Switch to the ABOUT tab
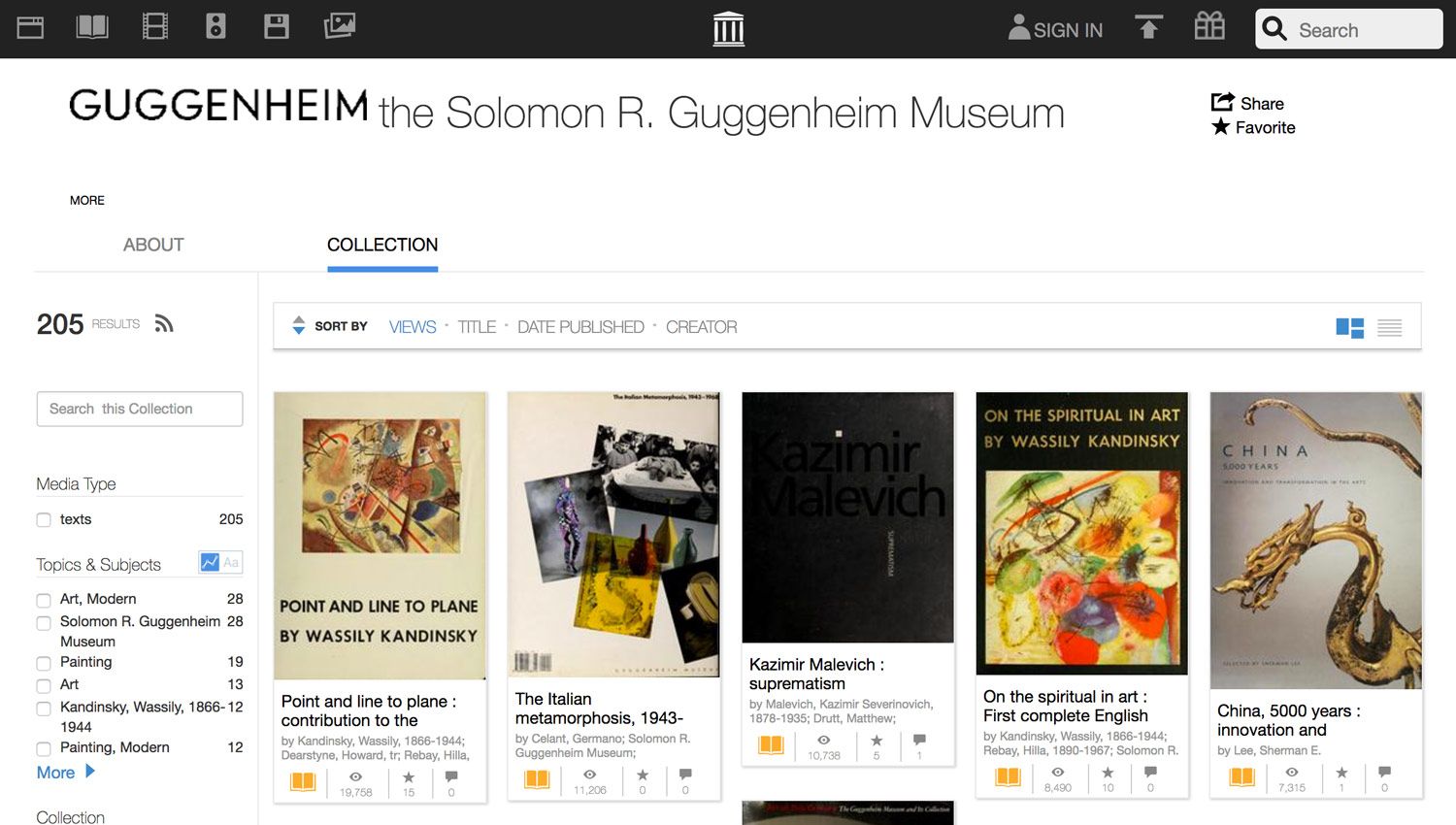 pos(153,245)
